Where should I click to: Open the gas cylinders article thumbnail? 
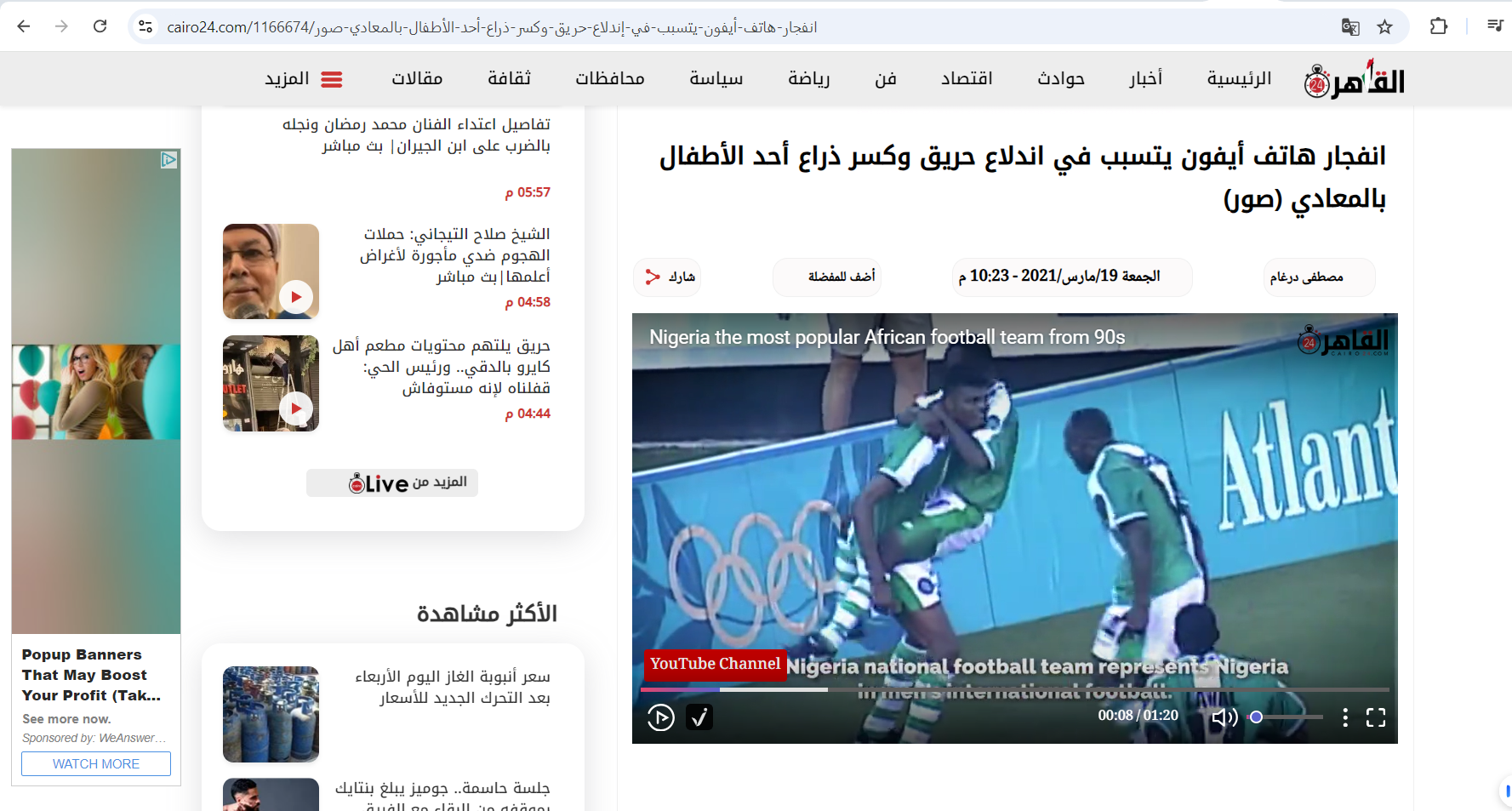point(271,714)
